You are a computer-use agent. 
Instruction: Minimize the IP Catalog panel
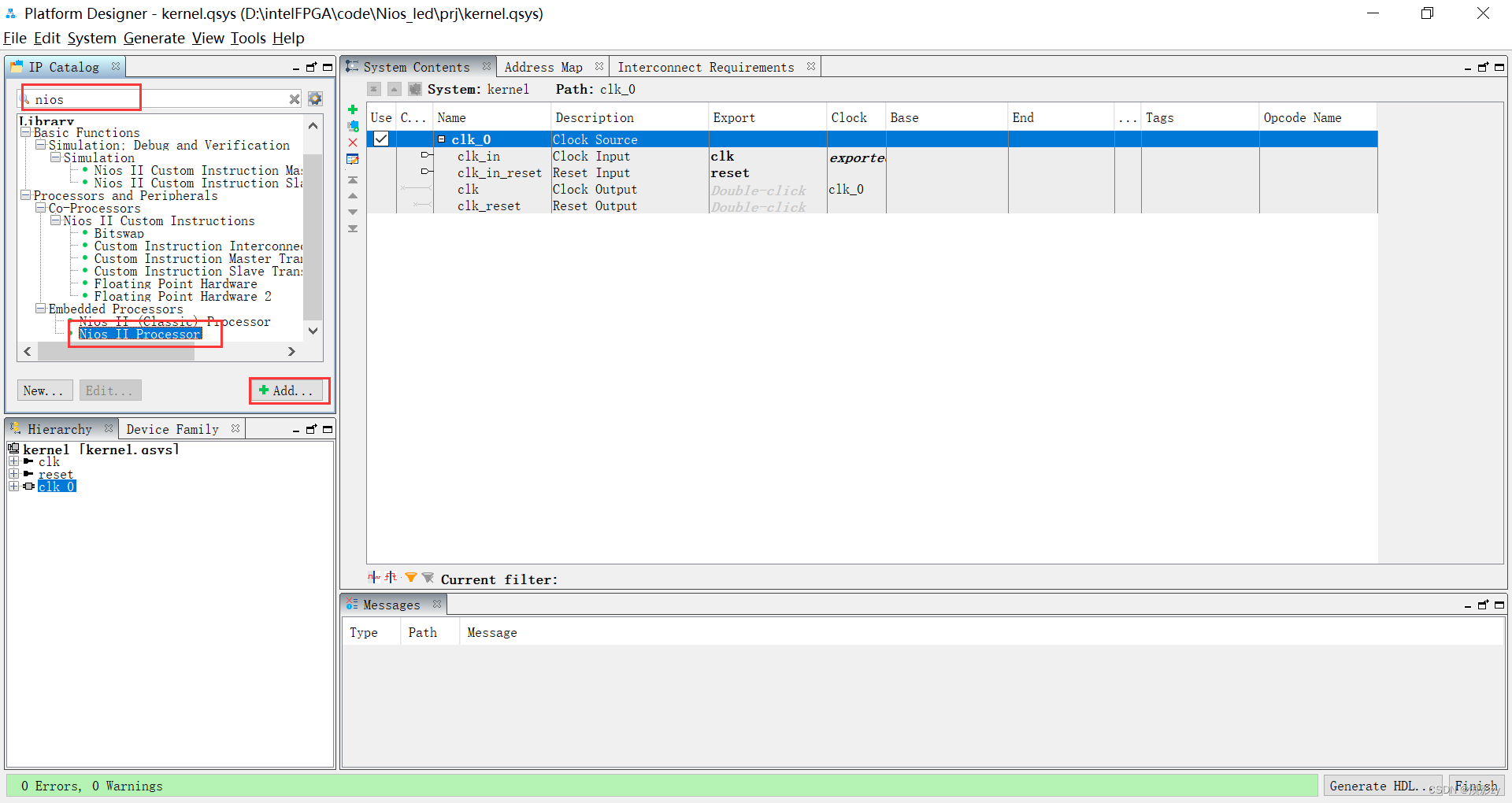pos(296,68)
